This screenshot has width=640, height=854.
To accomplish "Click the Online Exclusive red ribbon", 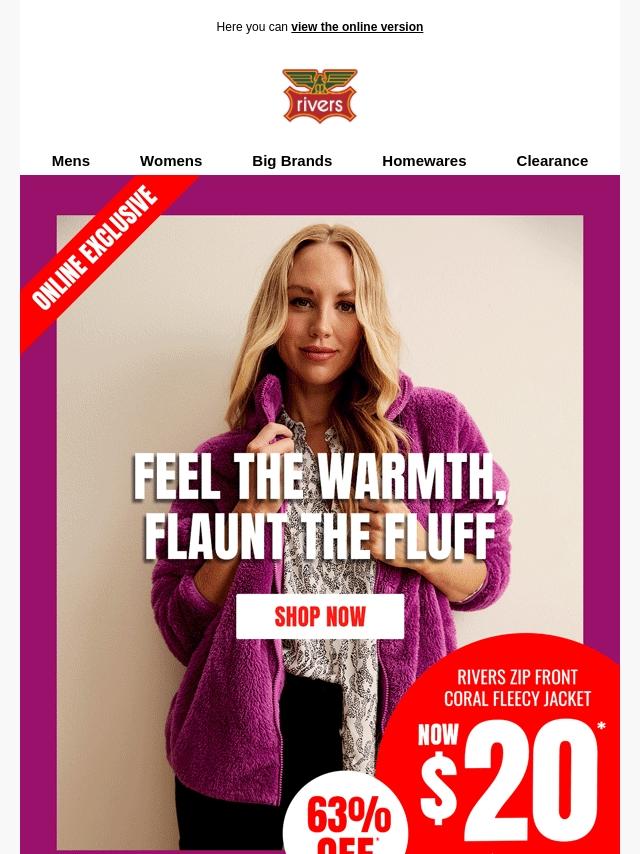I will [95, 248].
